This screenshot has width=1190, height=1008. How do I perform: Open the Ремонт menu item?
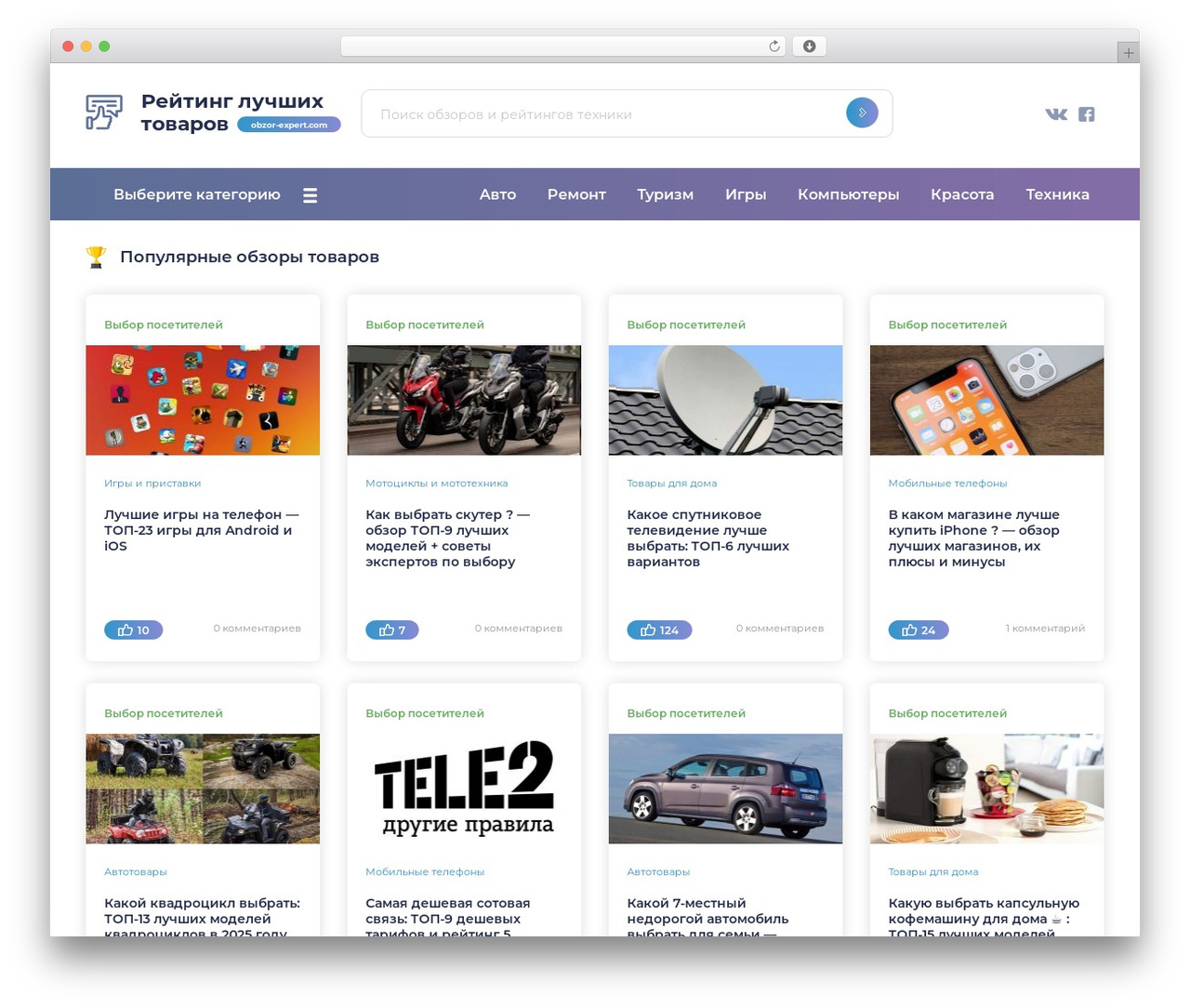[576, 194]
